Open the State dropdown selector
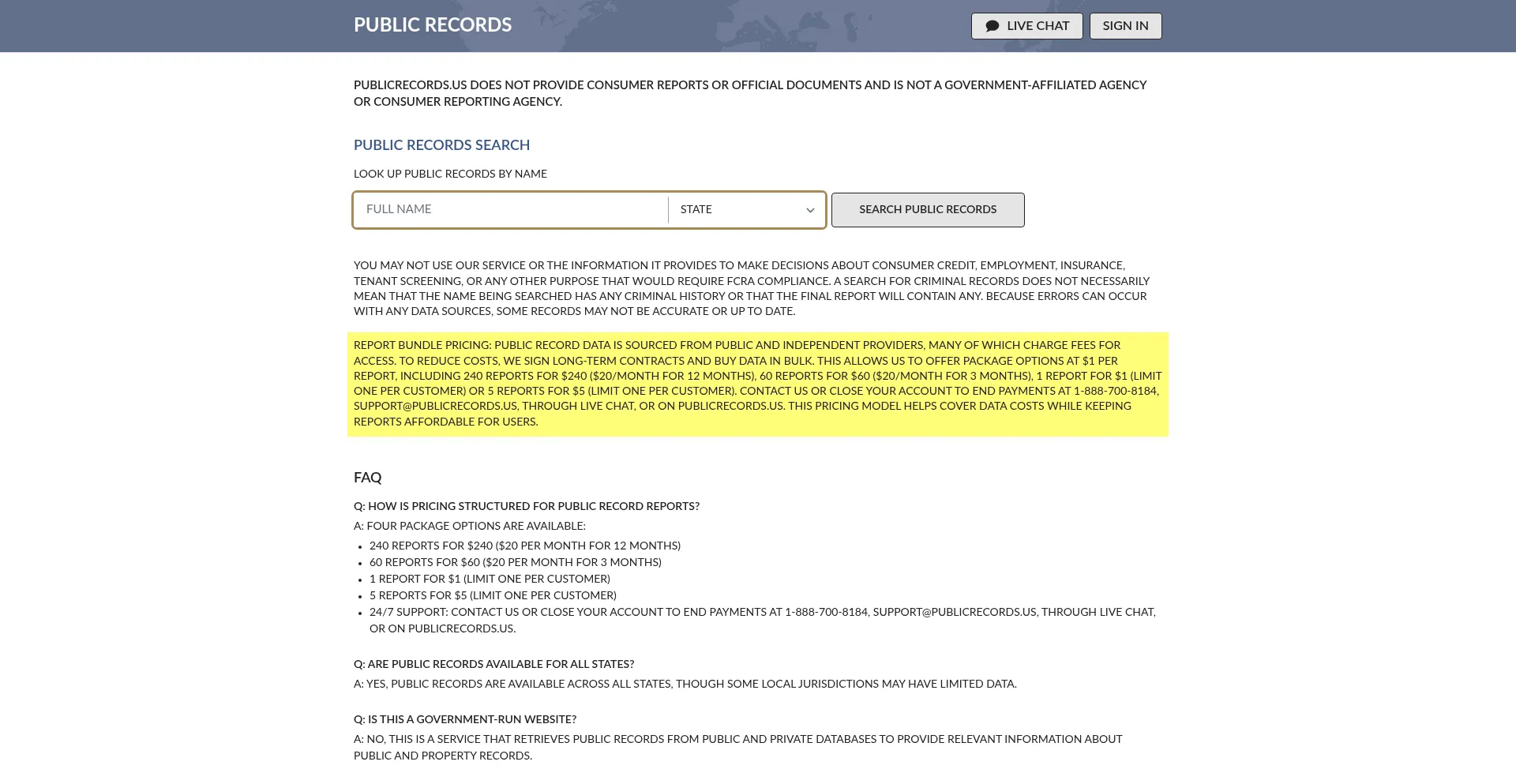1516x784 pixels. coord(746,210)
